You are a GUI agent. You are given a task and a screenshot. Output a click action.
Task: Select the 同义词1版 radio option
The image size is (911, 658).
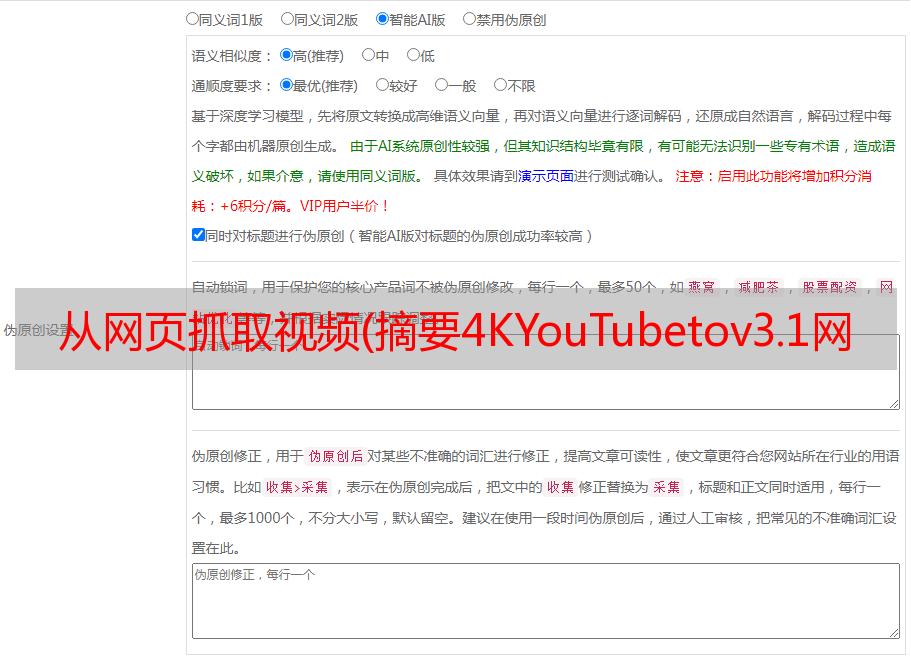click(x=192, y=19)
